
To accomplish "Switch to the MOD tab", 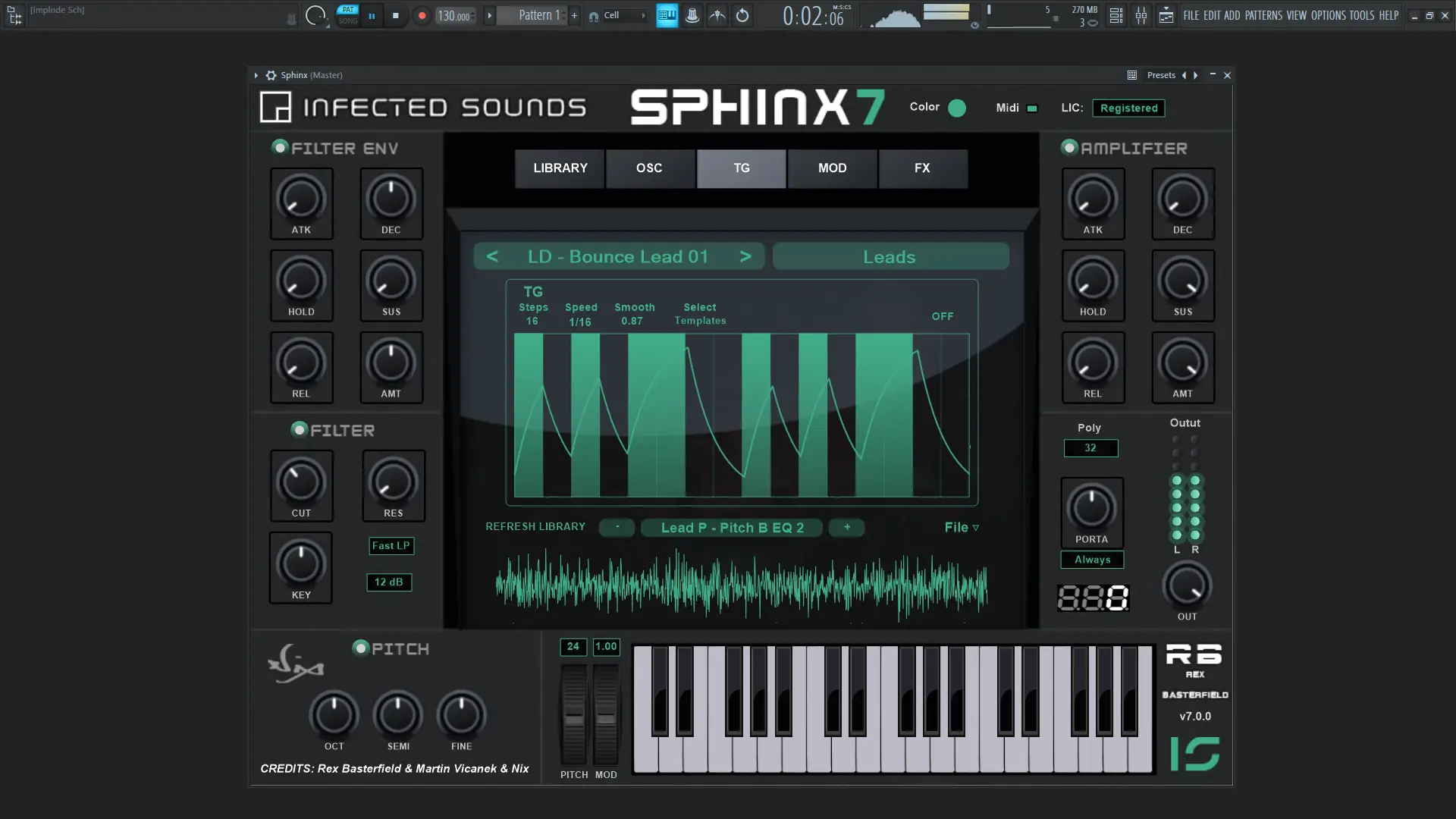I will [x=832, y=168].
